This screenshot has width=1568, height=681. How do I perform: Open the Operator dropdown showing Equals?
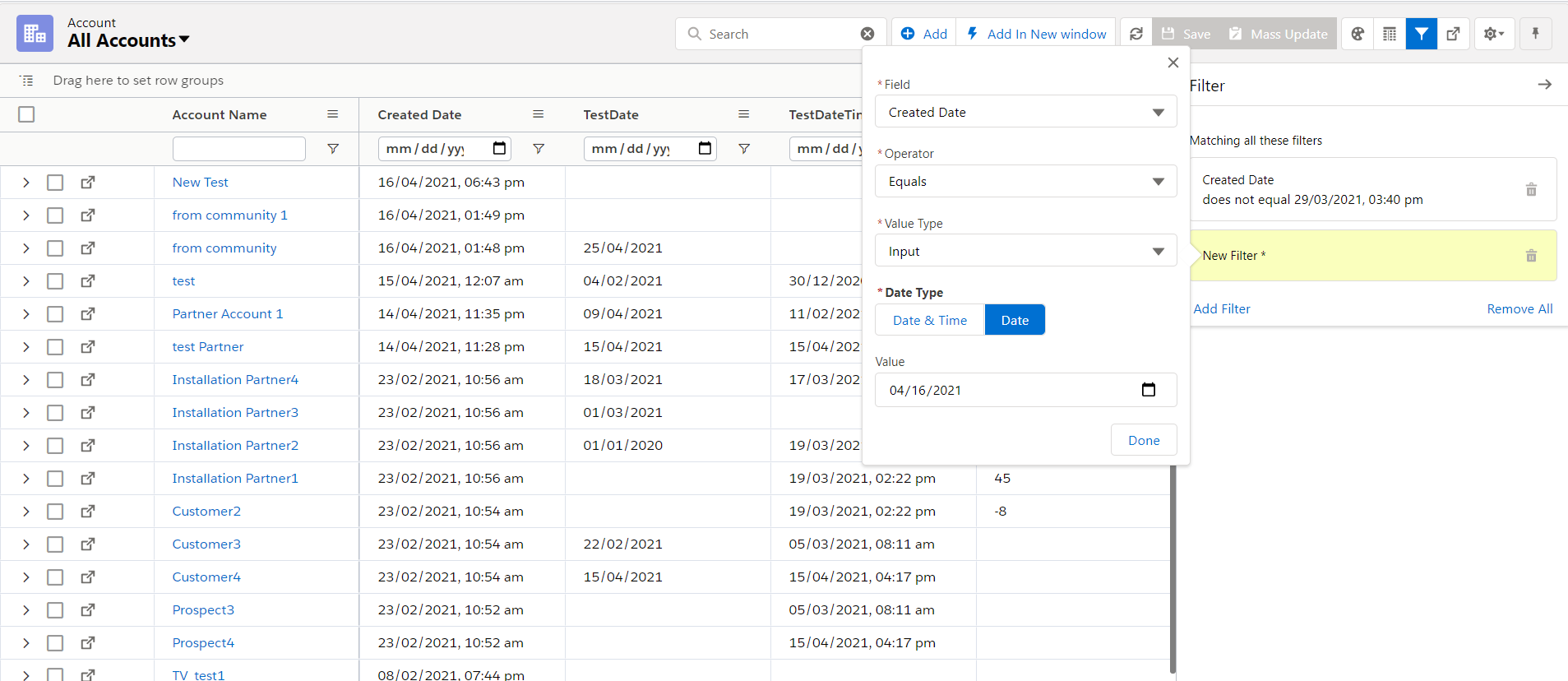click(x=1025, y=182)
